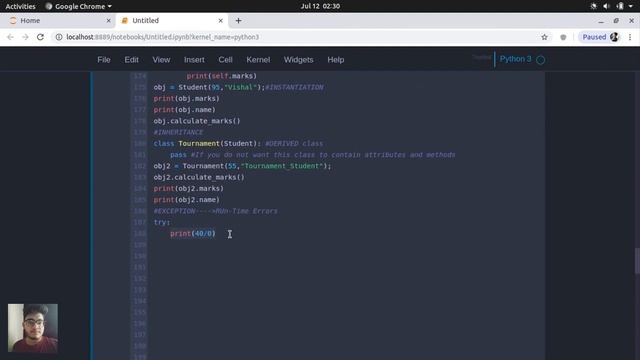Click the obj2.calculate_marks() line
Screen dimensions: 640x360
199,177
